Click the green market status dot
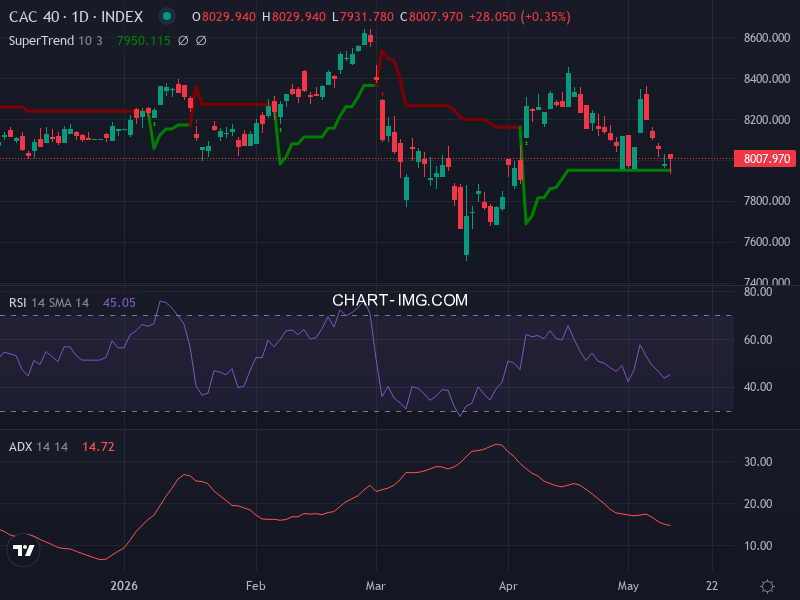The height and width of the screenshot is (600, 800). (167, 16)
